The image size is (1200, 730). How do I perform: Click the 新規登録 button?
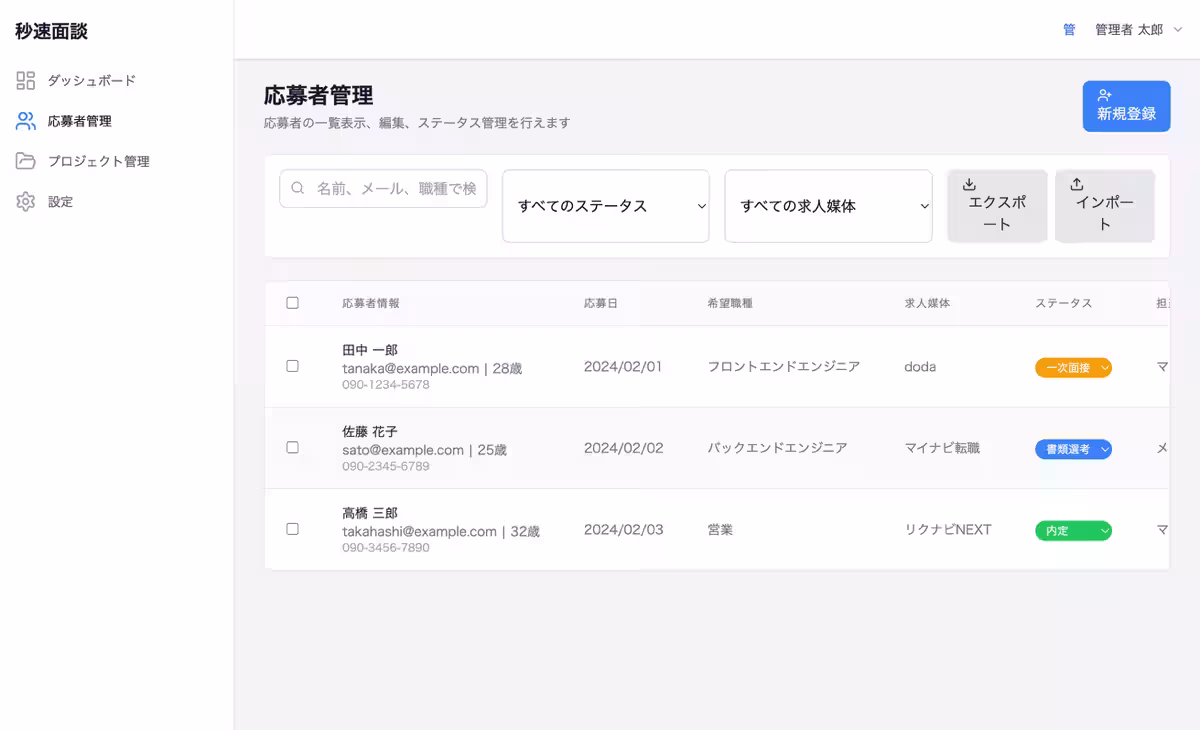click(x=1126, y=106)
